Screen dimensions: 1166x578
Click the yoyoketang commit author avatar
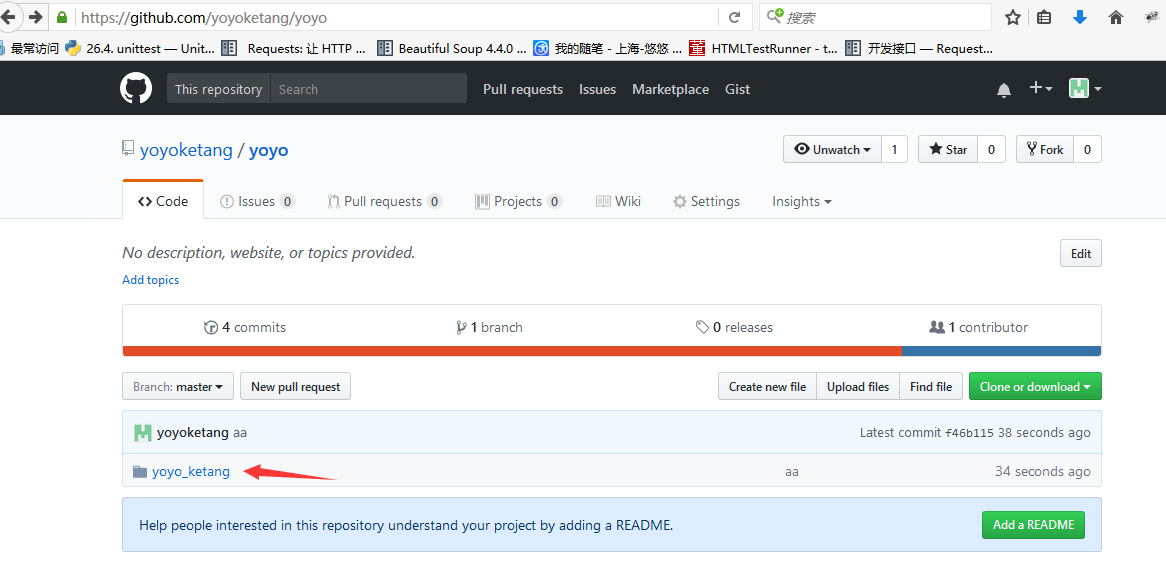point(143,432)
